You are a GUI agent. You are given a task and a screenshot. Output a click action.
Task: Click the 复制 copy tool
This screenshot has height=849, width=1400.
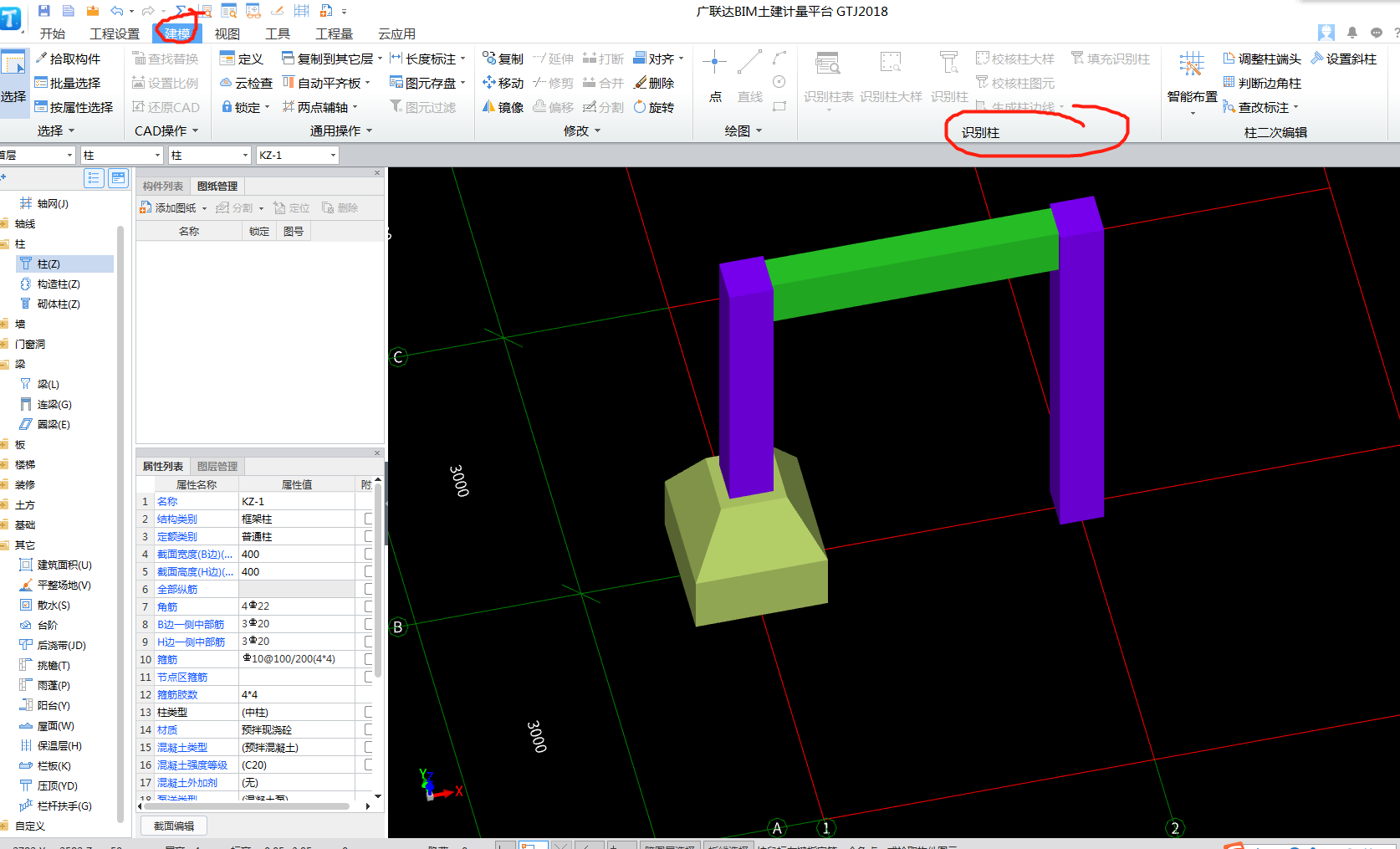503,59
